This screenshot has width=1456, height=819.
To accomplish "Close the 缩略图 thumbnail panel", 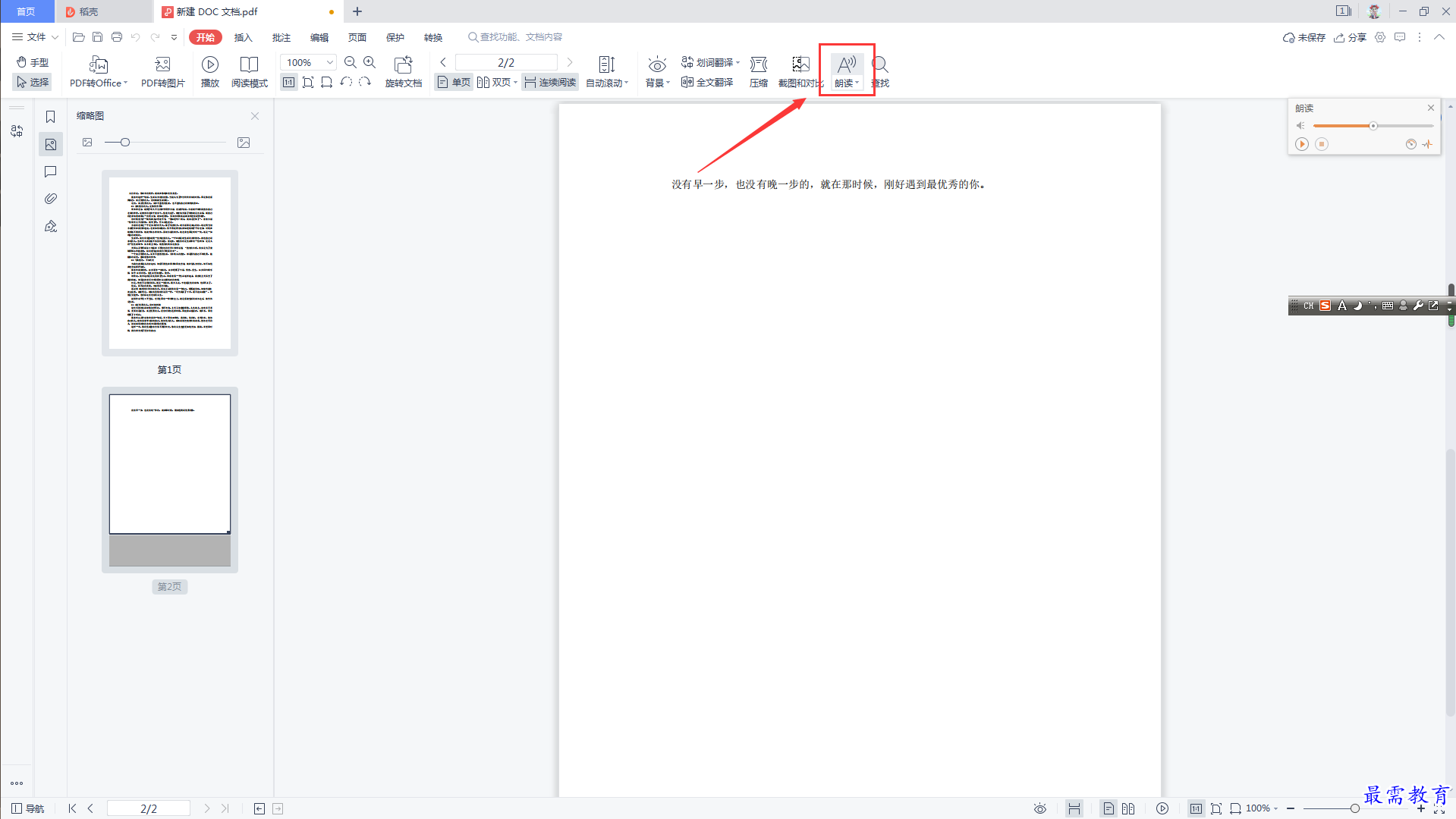I will click(255, 116).
